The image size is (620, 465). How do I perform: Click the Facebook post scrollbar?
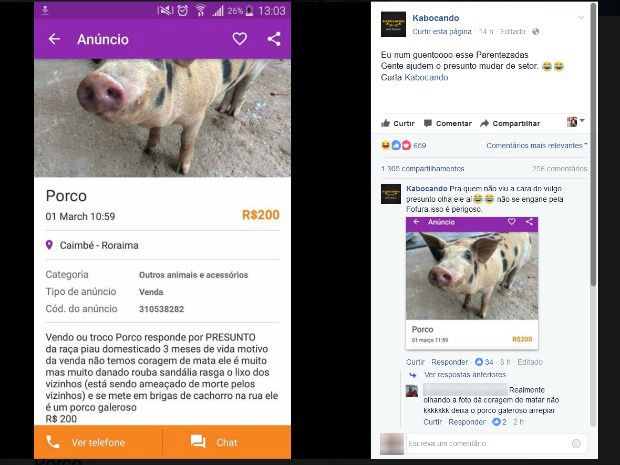pyautogui.click(x=593, y=144)
